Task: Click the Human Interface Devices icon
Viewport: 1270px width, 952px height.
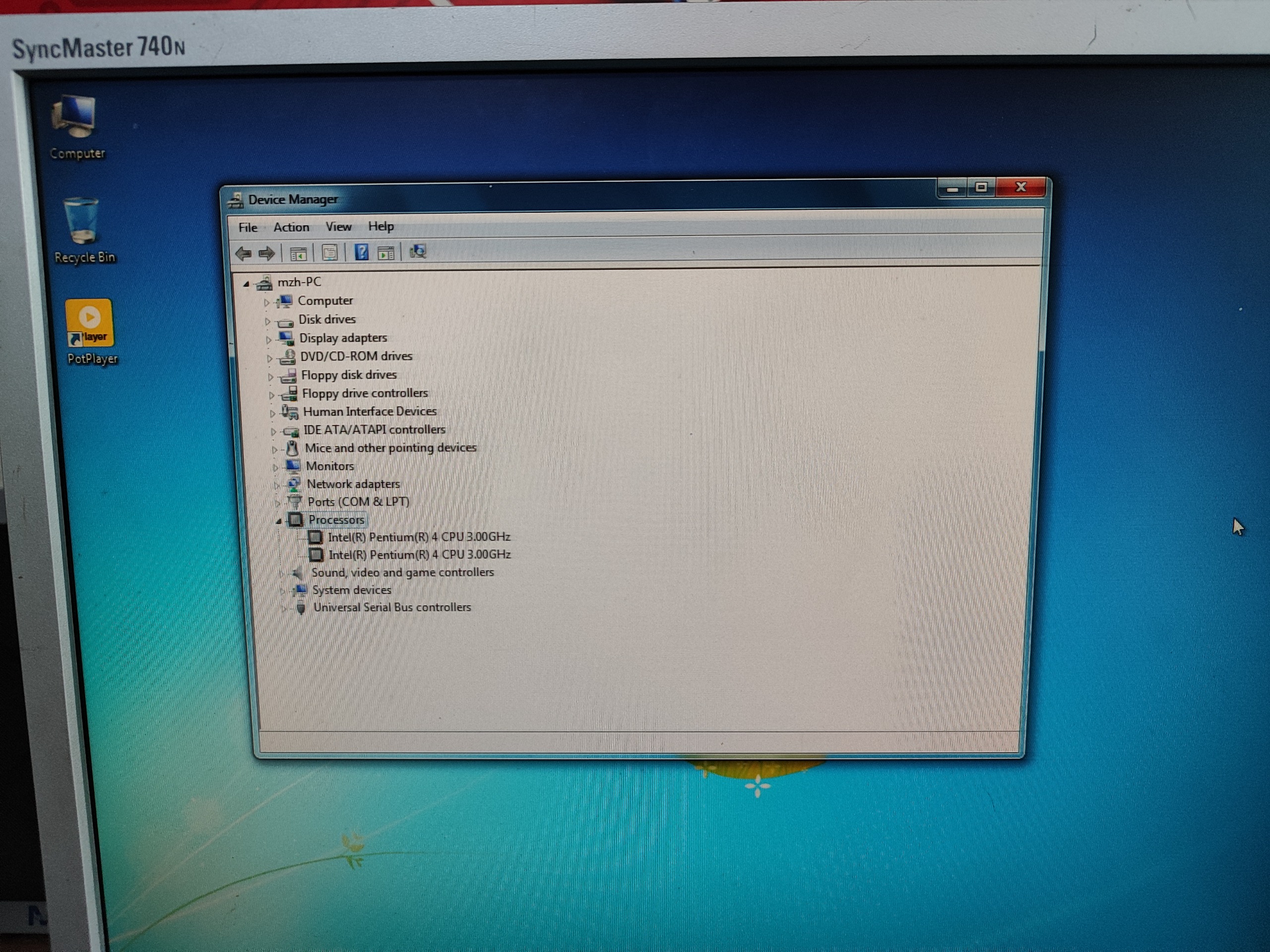Action: (x=290, y=412)
